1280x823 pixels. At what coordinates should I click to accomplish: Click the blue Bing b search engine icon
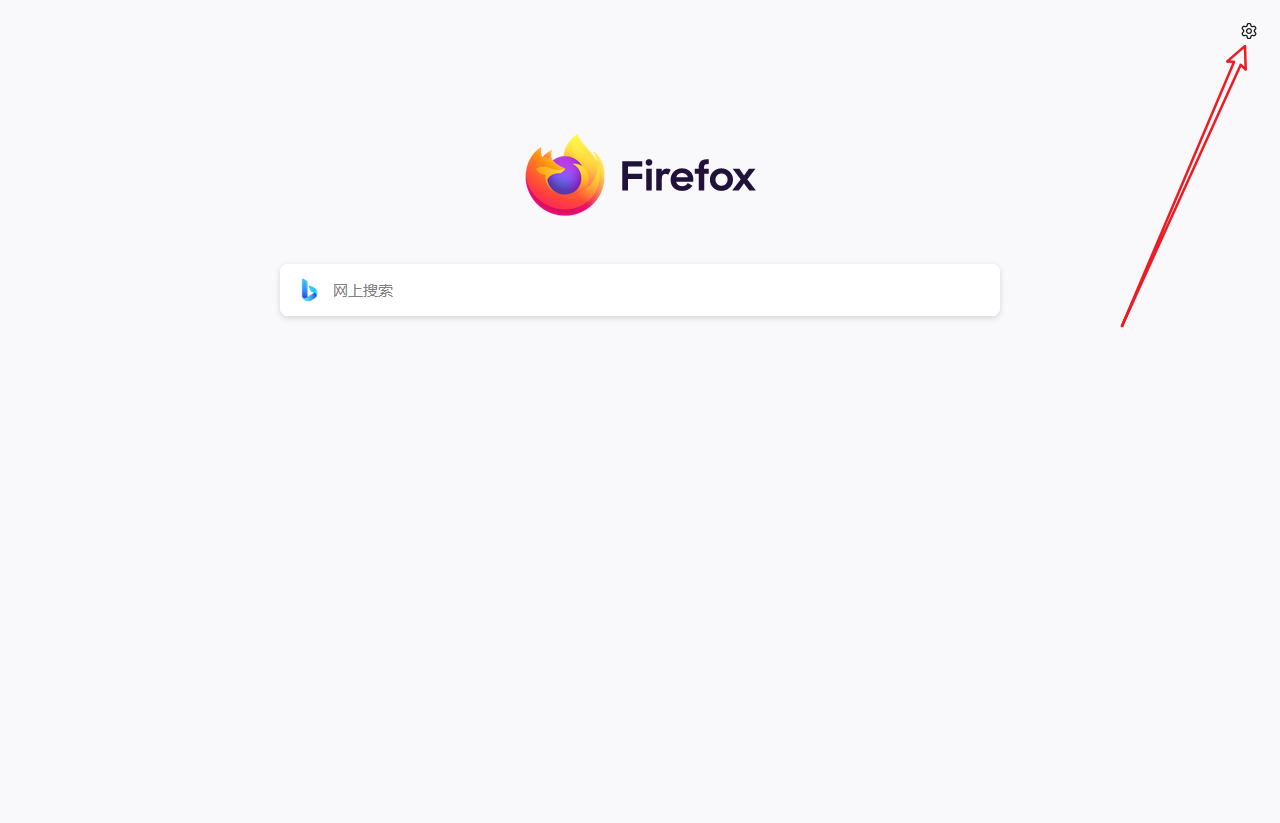309,290
